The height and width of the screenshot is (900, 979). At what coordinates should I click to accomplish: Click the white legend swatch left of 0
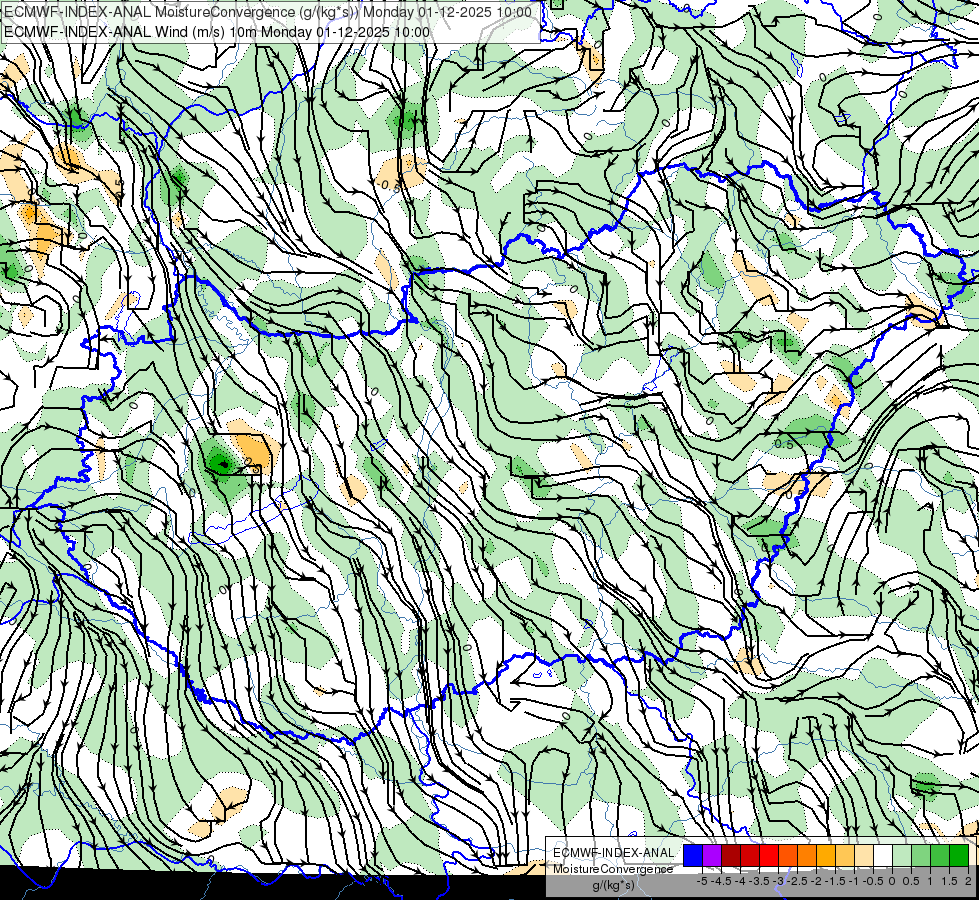[883, 855]
